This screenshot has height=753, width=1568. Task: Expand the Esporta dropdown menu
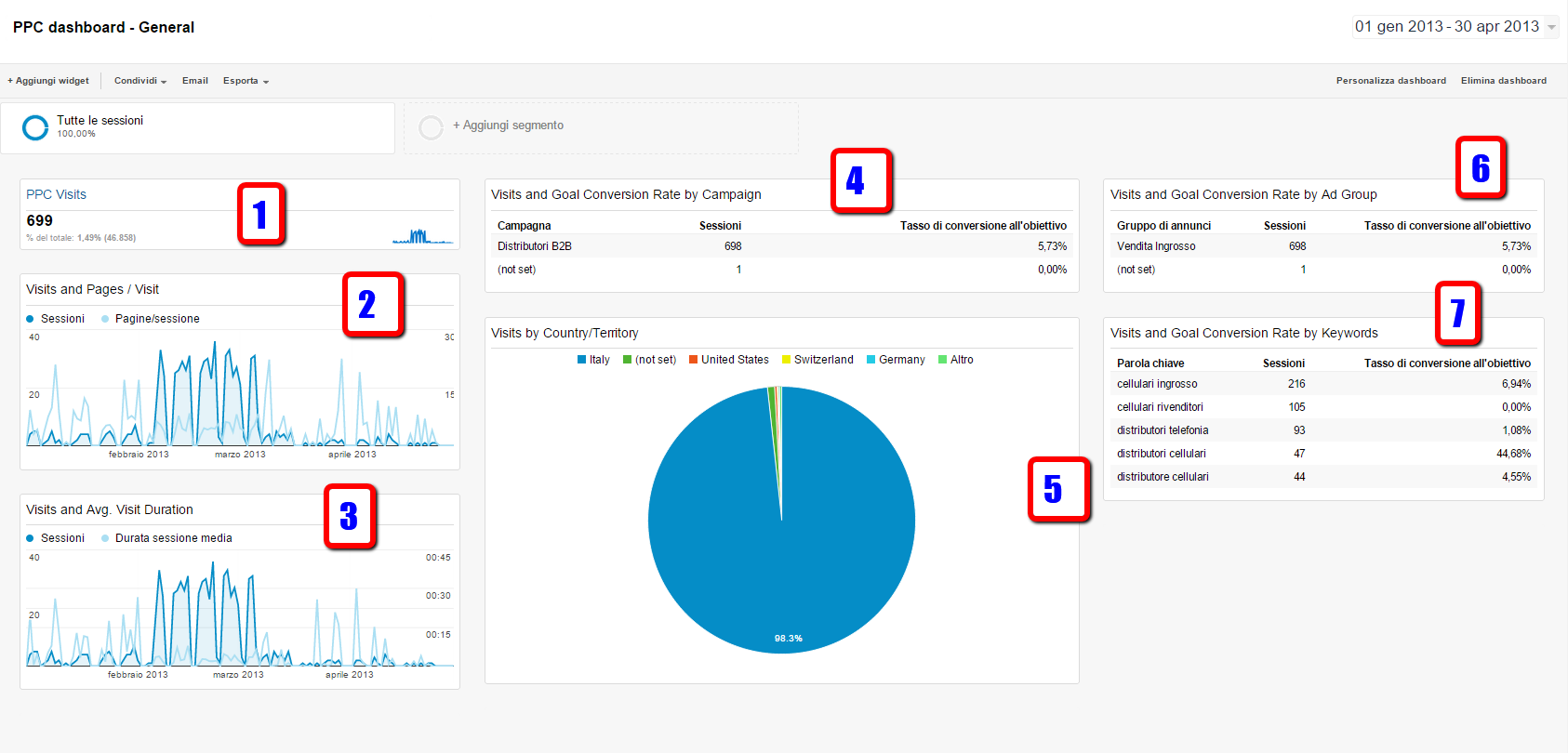pyautogui.click(x=246, y=81)
